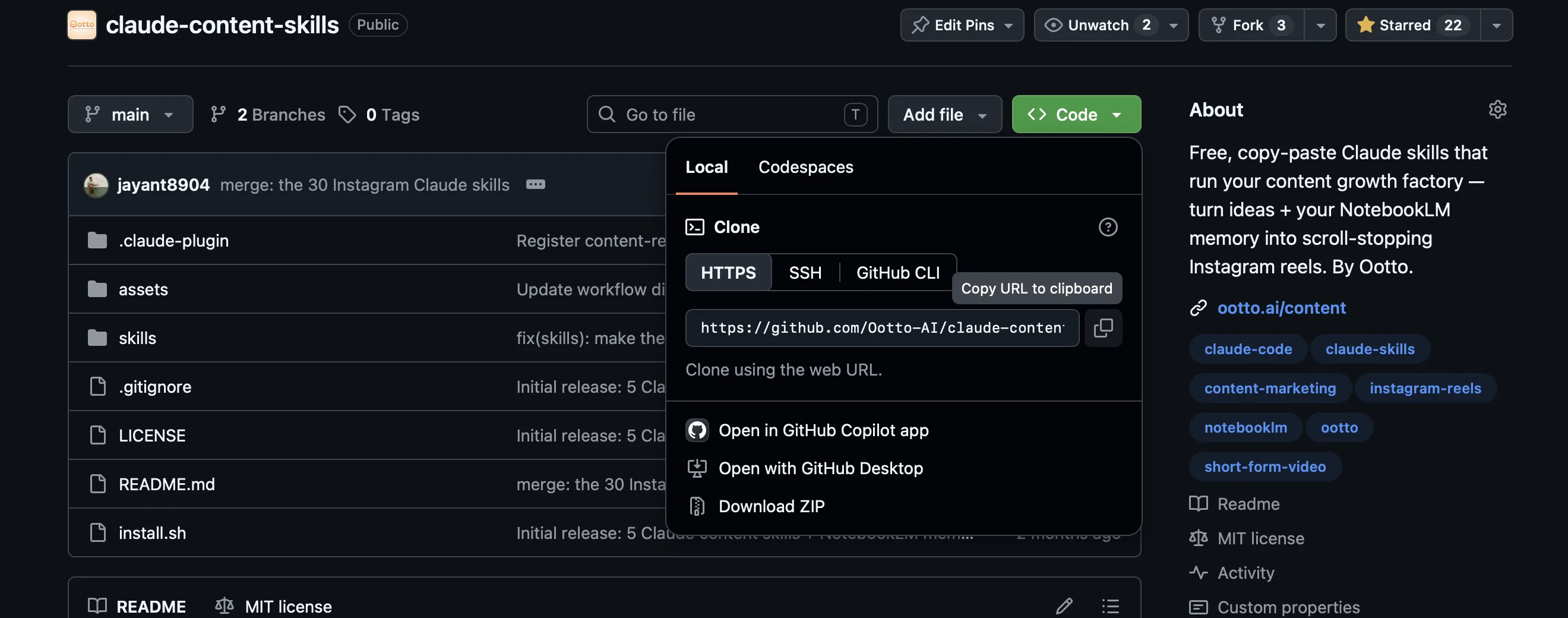Click the content-marketing topic tag

[1270, 389]
